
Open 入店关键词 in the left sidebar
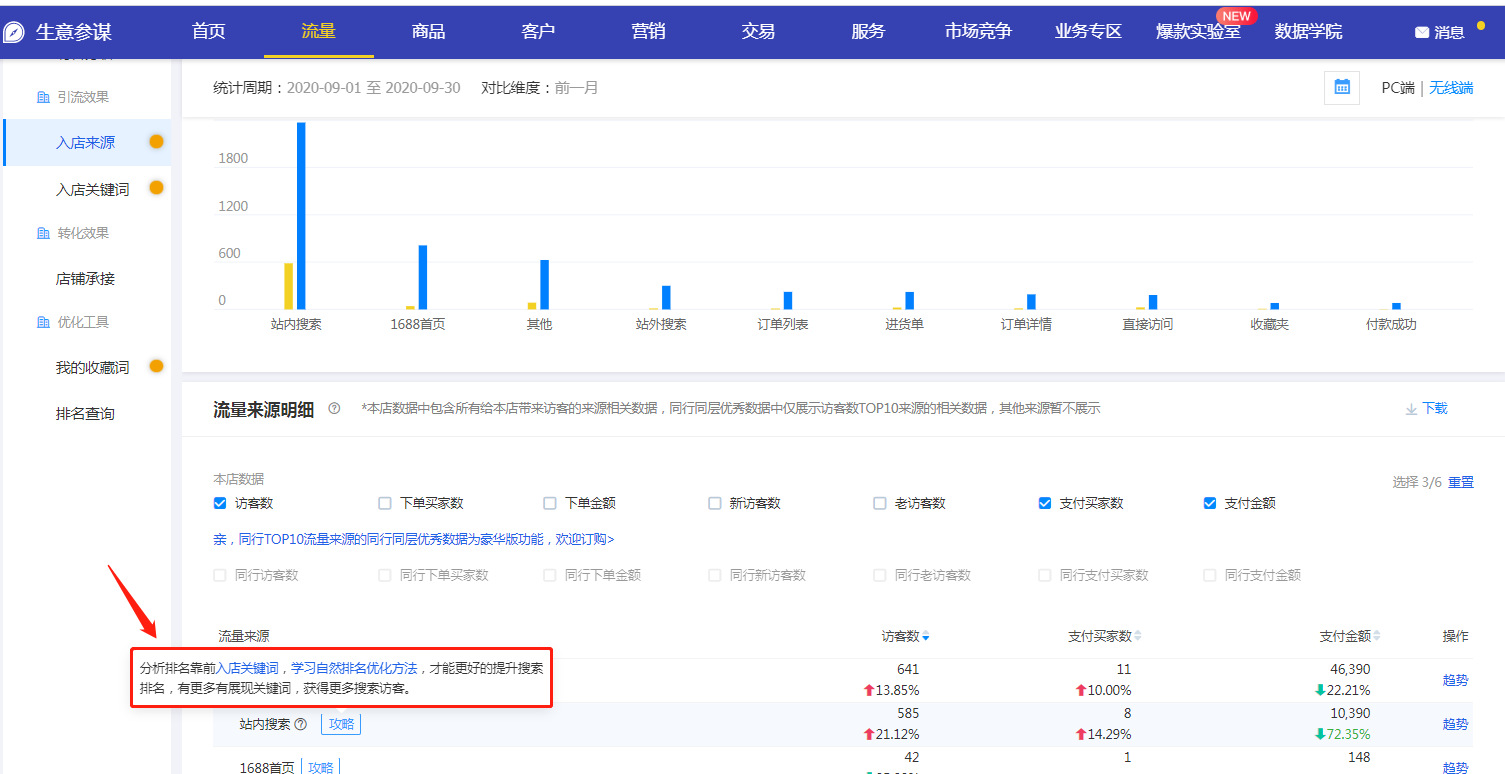pos(92,189)
